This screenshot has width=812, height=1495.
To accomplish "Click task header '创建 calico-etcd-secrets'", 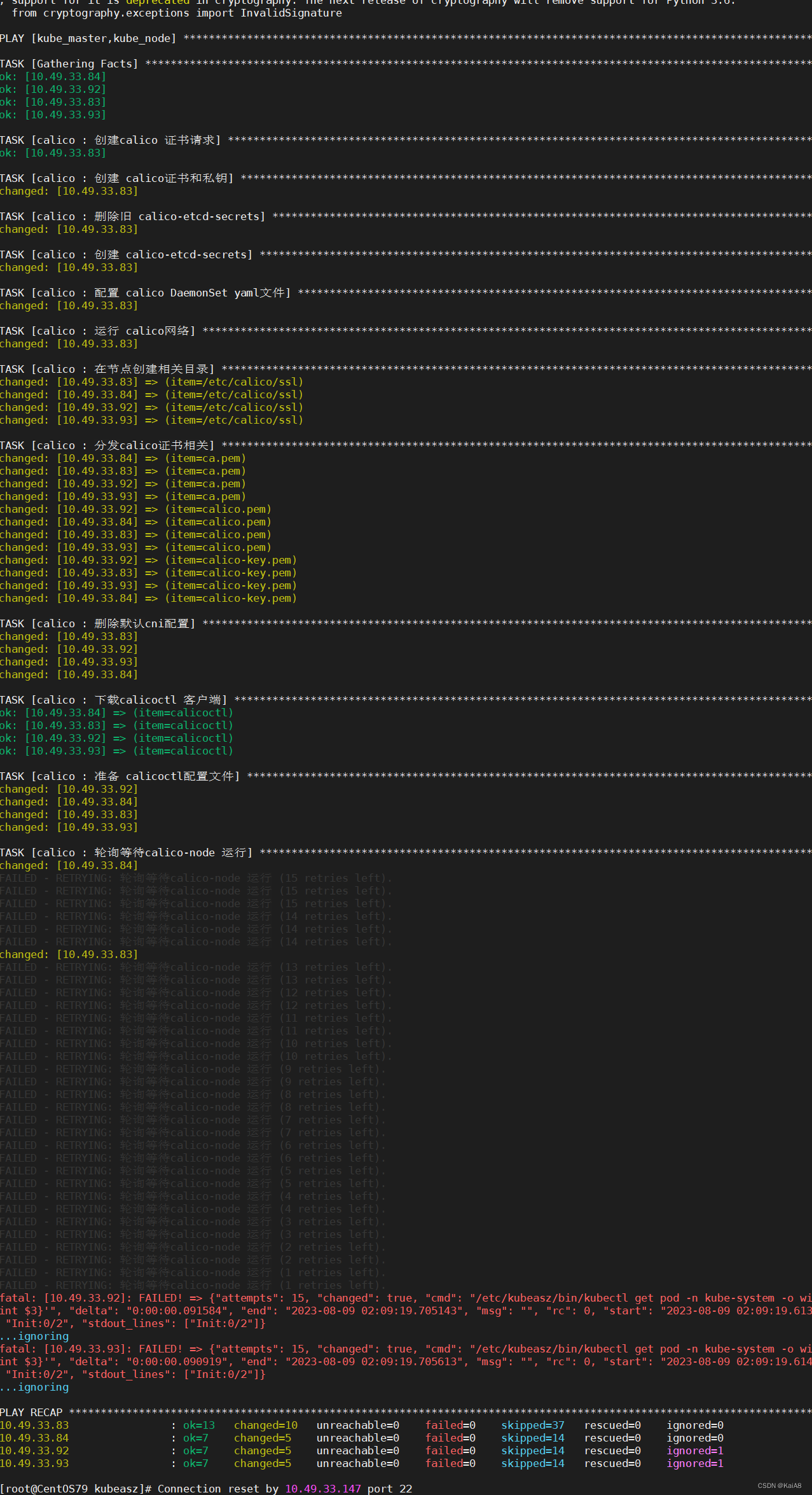I will 126,254.
